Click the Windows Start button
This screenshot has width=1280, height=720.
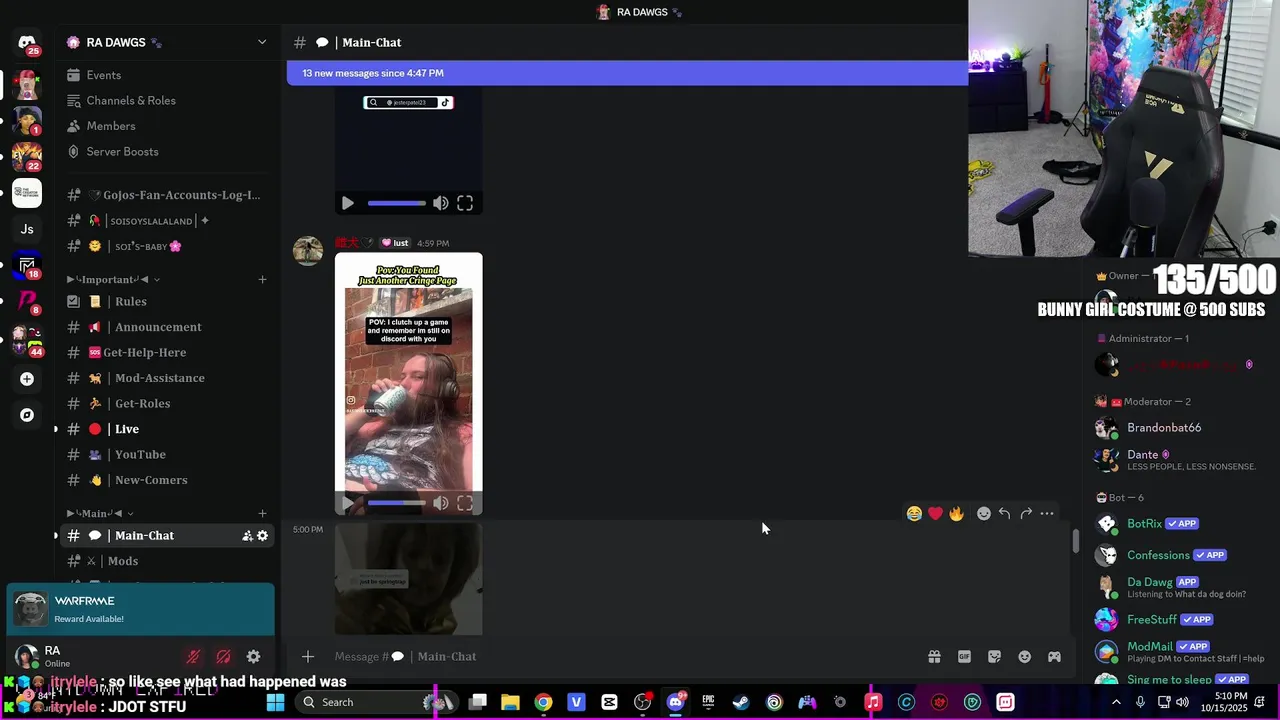click(275, 702)
